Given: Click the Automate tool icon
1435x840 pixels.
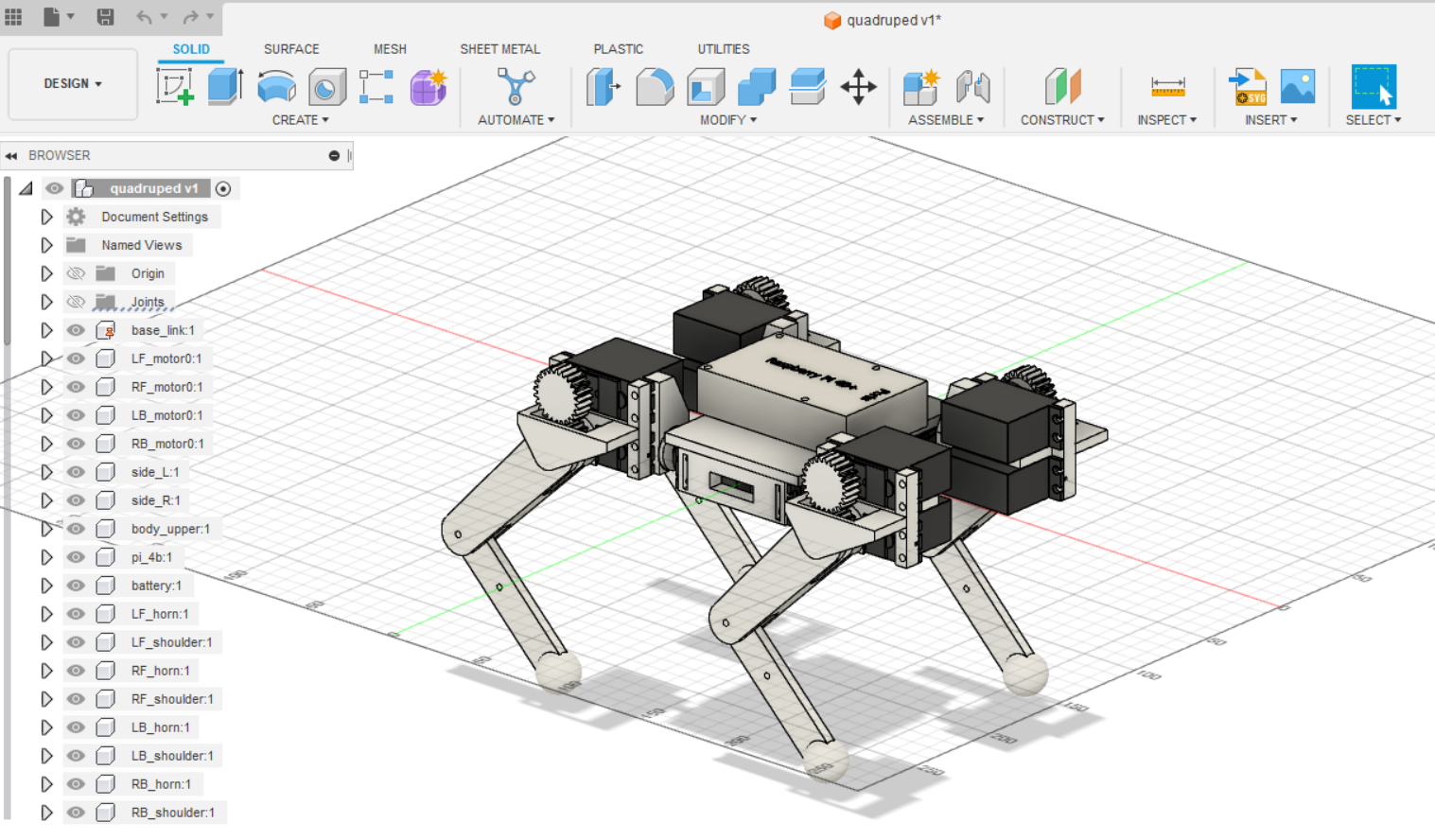Looking at the screenshot, I should [516, 87].
